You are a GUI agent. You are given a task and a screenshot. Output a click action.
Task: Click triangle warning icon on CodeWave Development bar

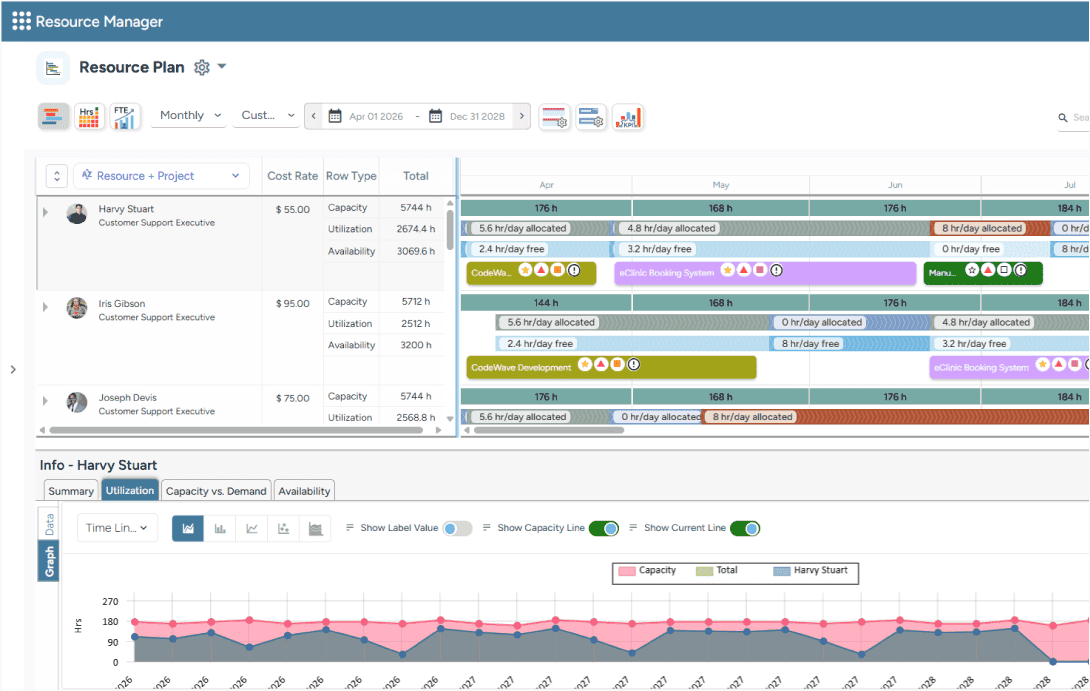click(x=601, y=364)
